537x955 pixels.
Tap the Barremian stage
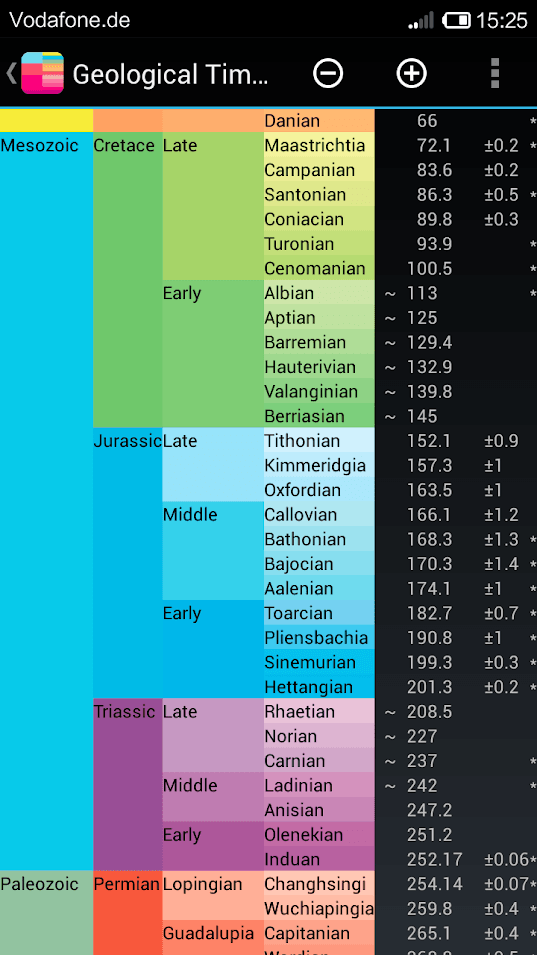319,342
